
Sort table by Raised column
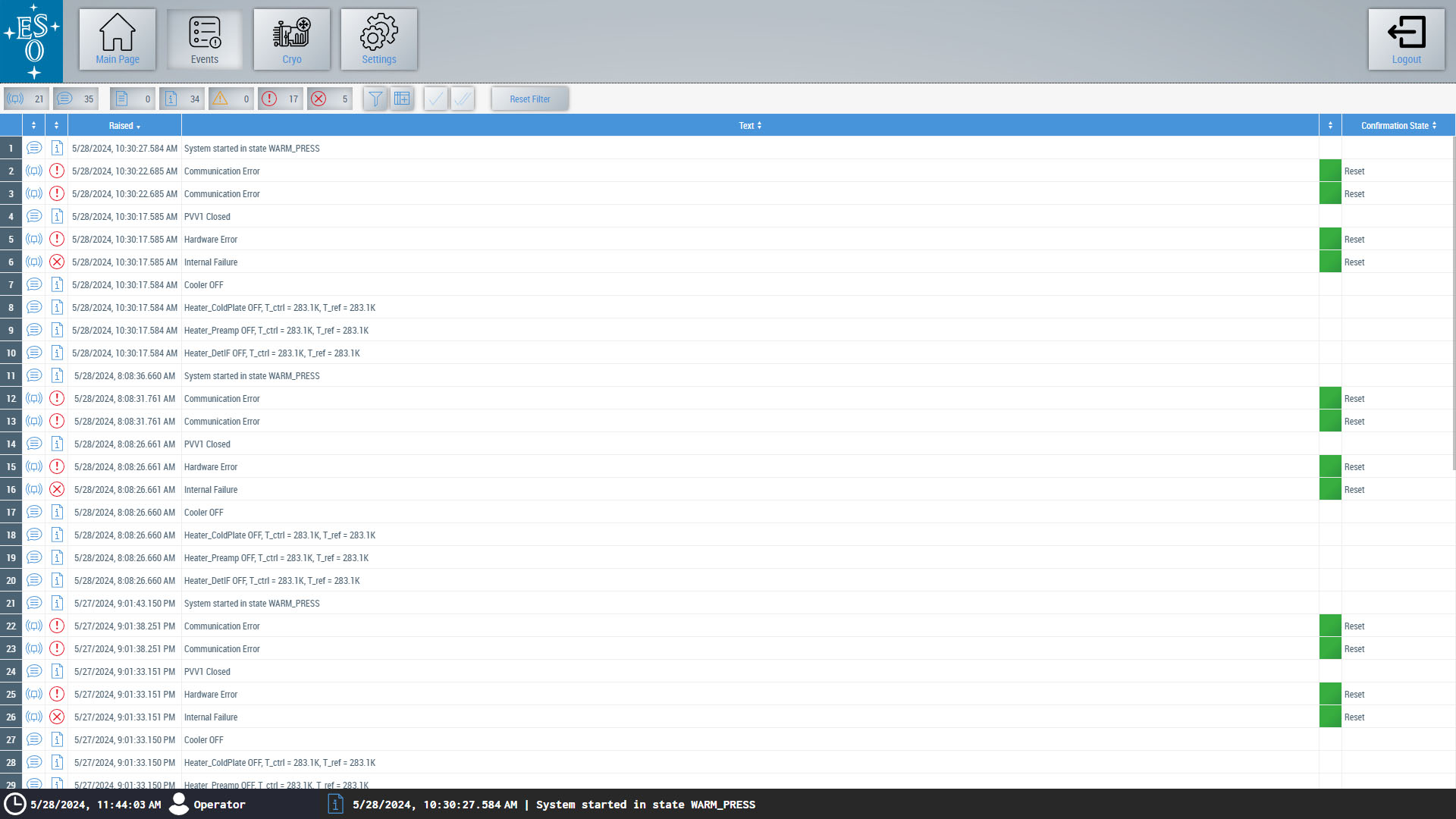(x=124, y=126)
